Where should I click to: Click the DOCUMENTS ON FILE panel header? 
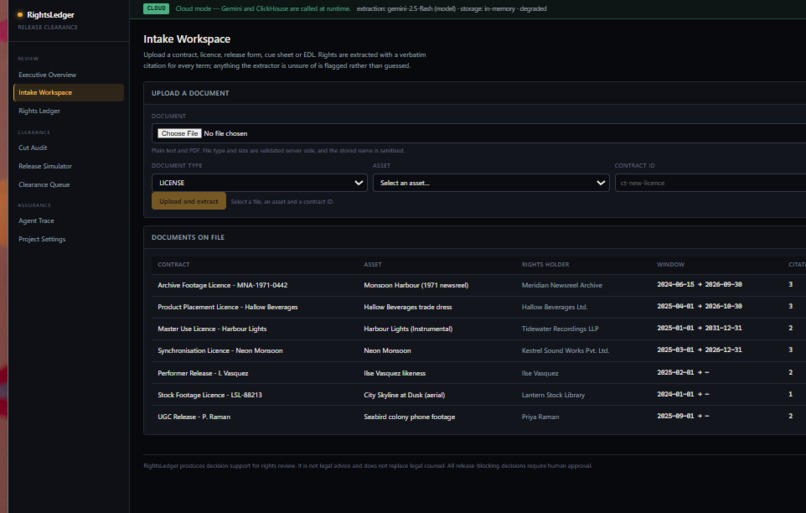188,237
